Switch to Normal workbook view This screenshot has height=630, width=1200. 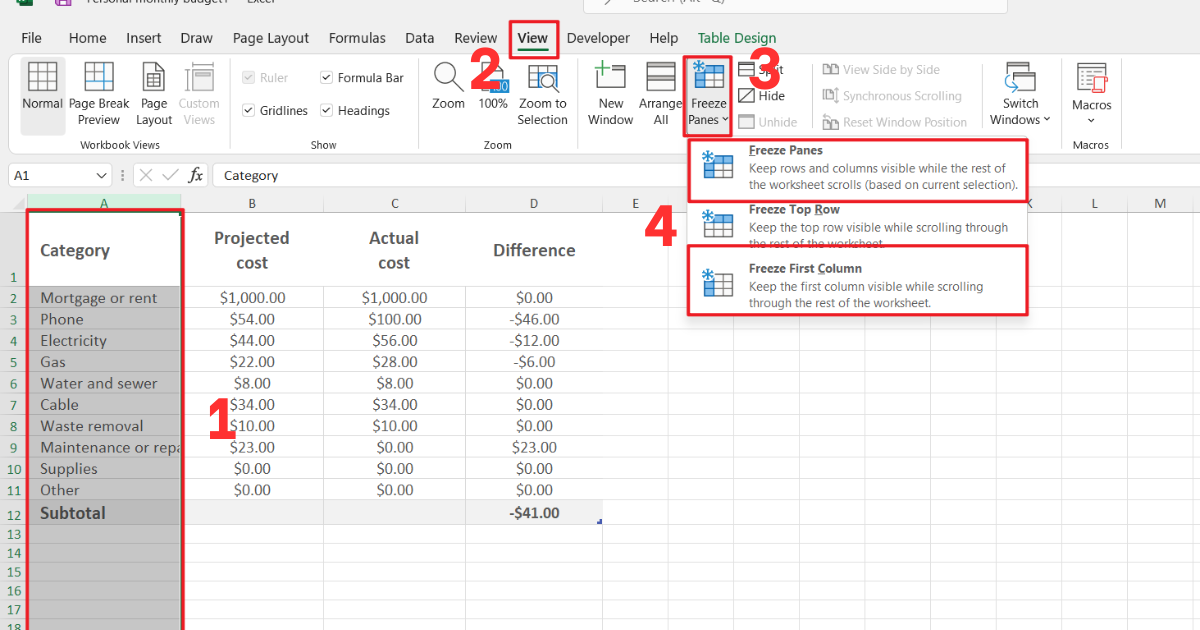(x=43, y=95)
